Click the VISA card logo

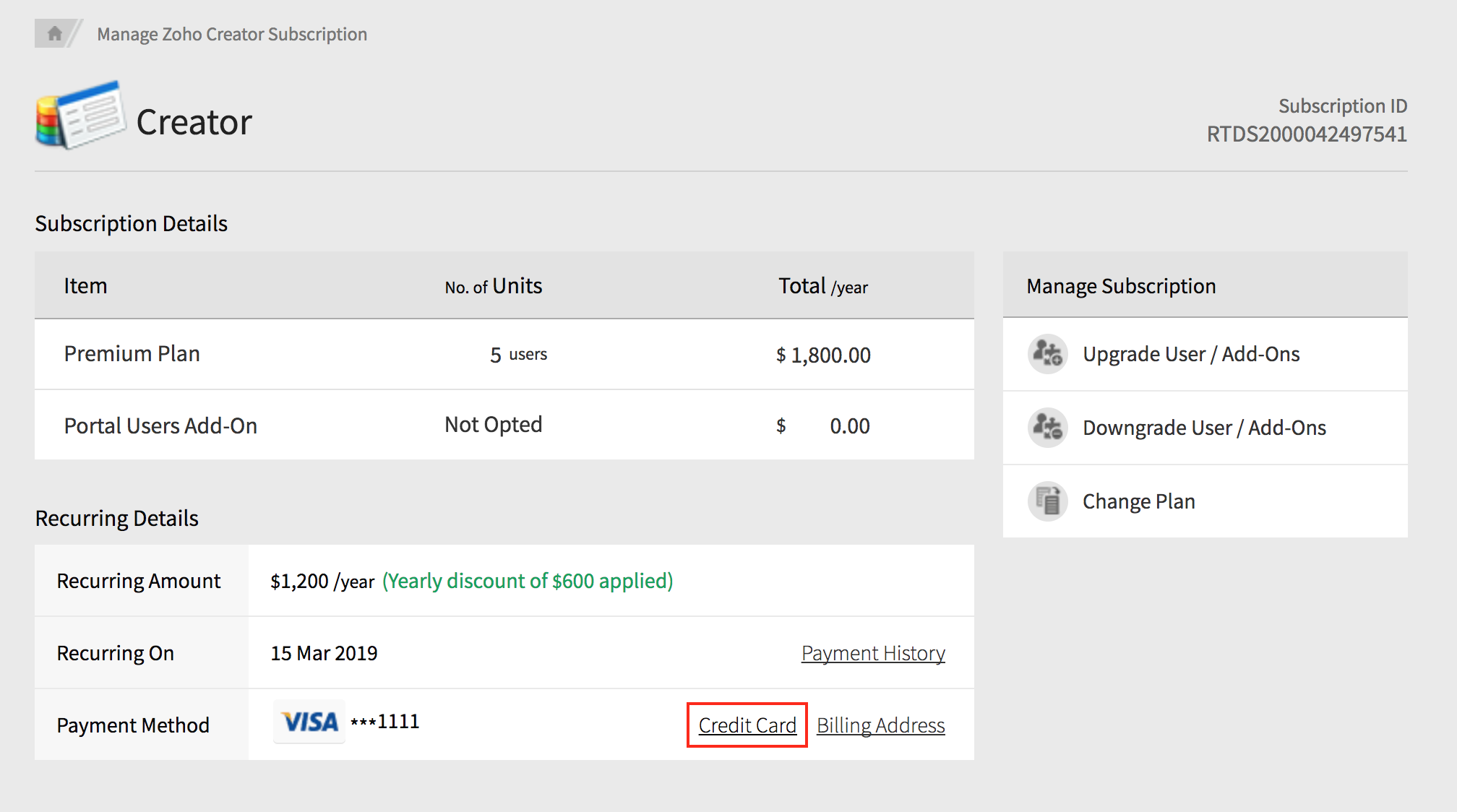(x=309, y=722)
